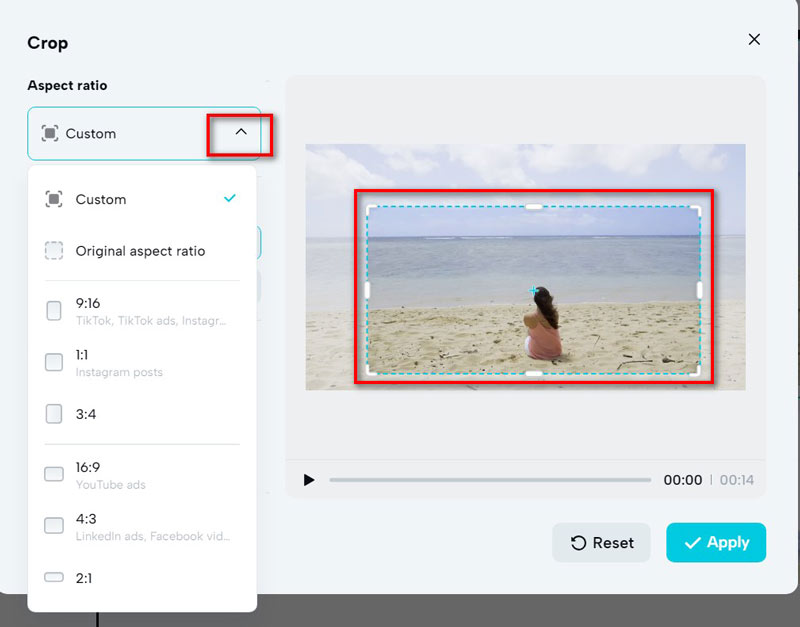Click the checkmark beside Custom

tap(230, 198)
